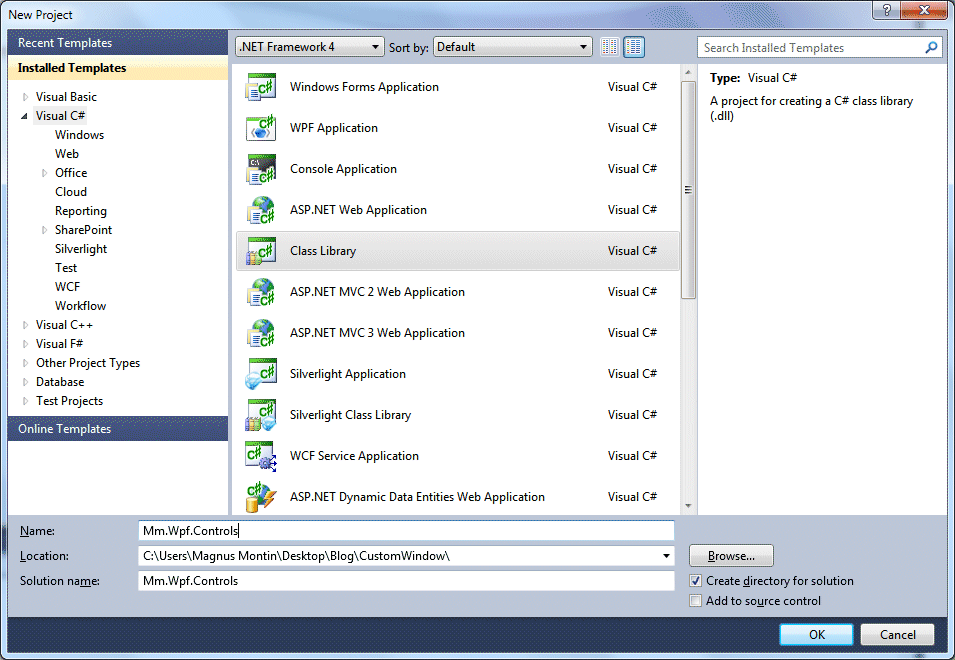Viewport: 955px width, 660px height.
Task: Click the Console Application icon
Action: click(260, 168)
